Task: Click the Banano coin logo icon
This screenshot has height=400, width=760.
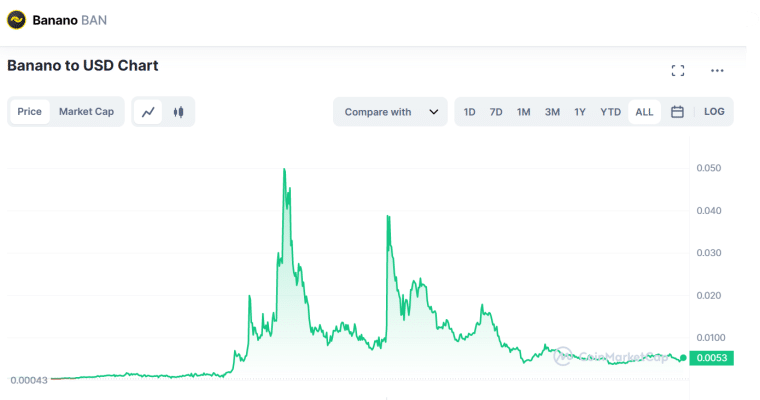Action: [17, 19]
